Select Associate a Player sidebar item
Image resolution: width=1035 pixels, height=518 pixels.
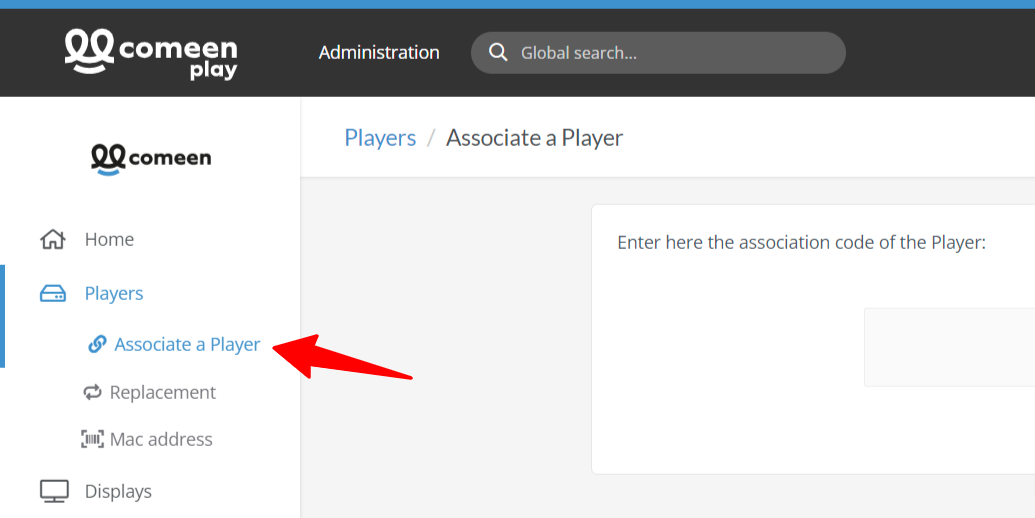187,344
